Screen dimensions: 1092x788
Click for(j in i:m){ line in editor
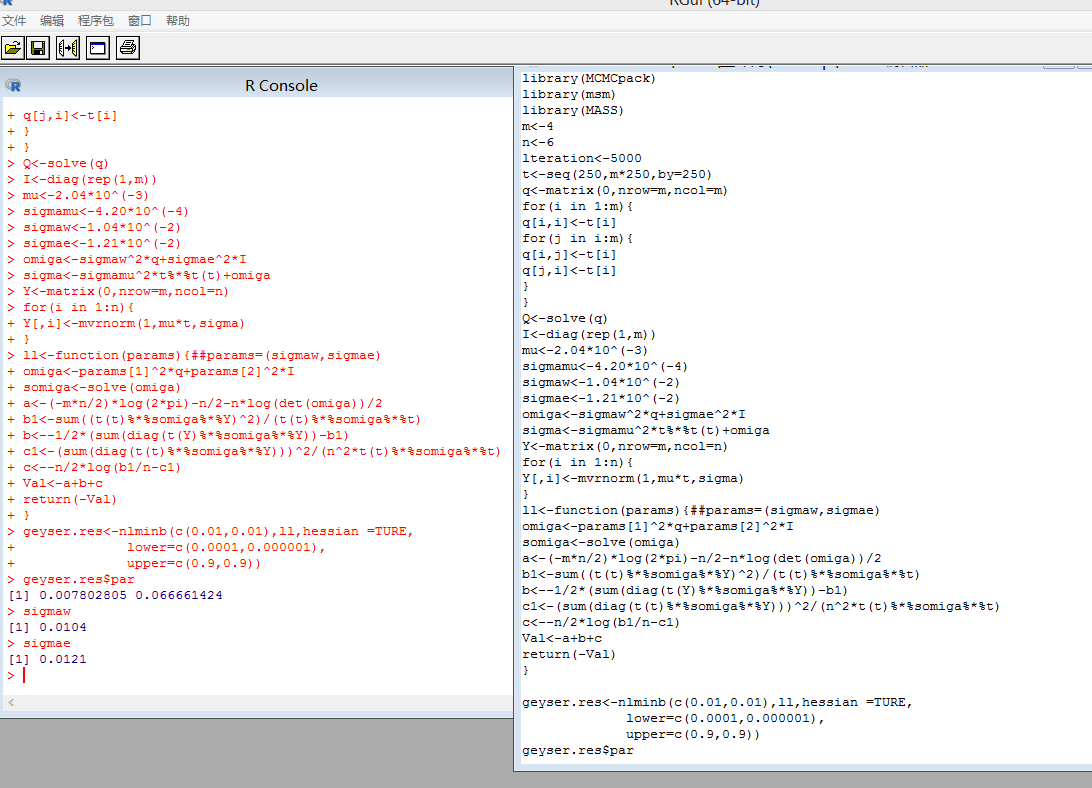tap(577, 238)
